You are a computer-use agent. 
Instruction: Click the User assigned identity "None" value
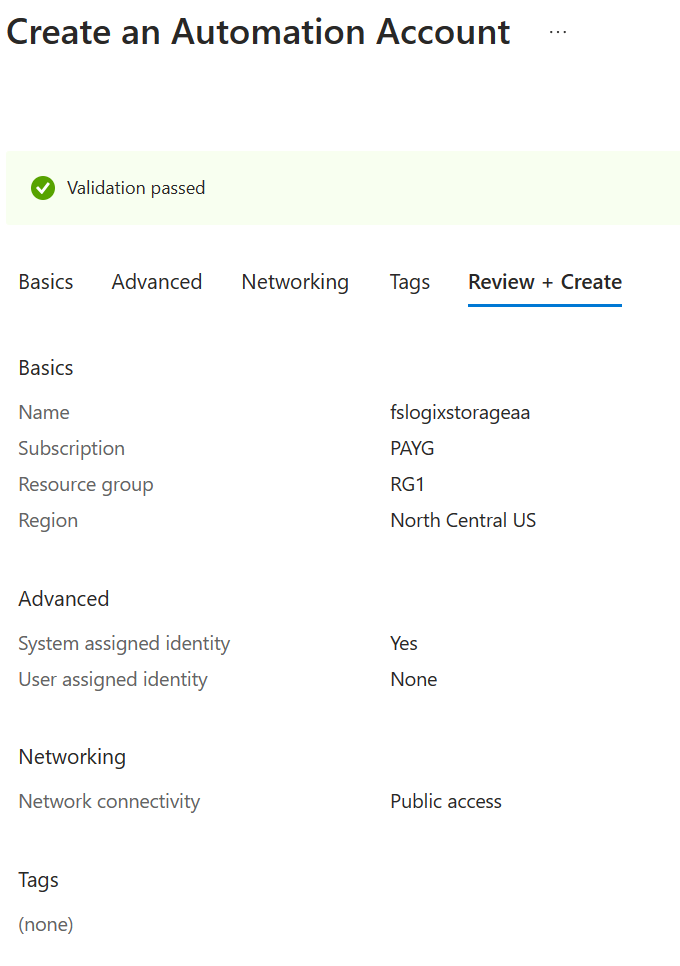tap(413, 679)
